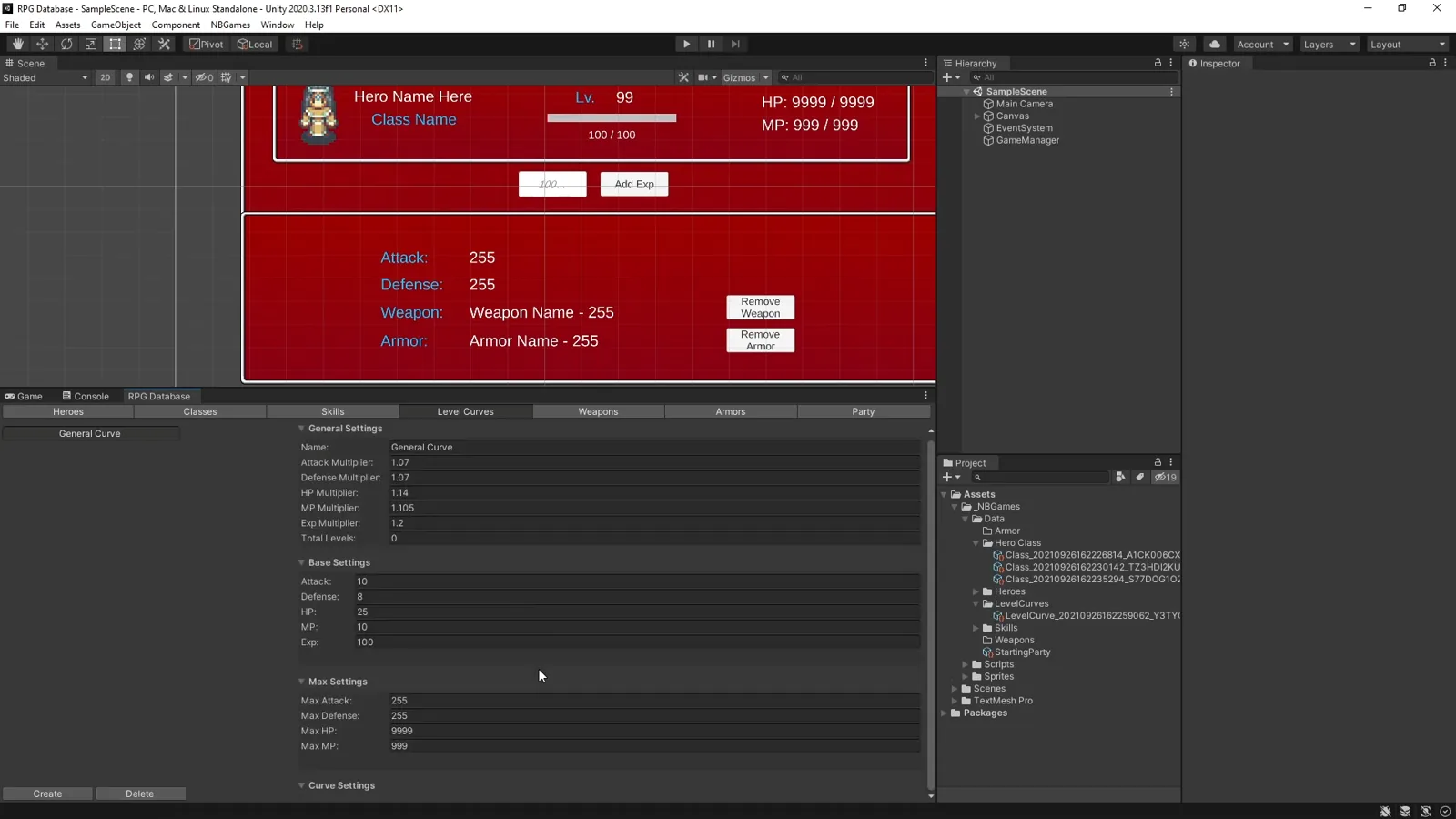Open Scene panel options menu
Screen dimensions: 1456x819
pos(925,63)
